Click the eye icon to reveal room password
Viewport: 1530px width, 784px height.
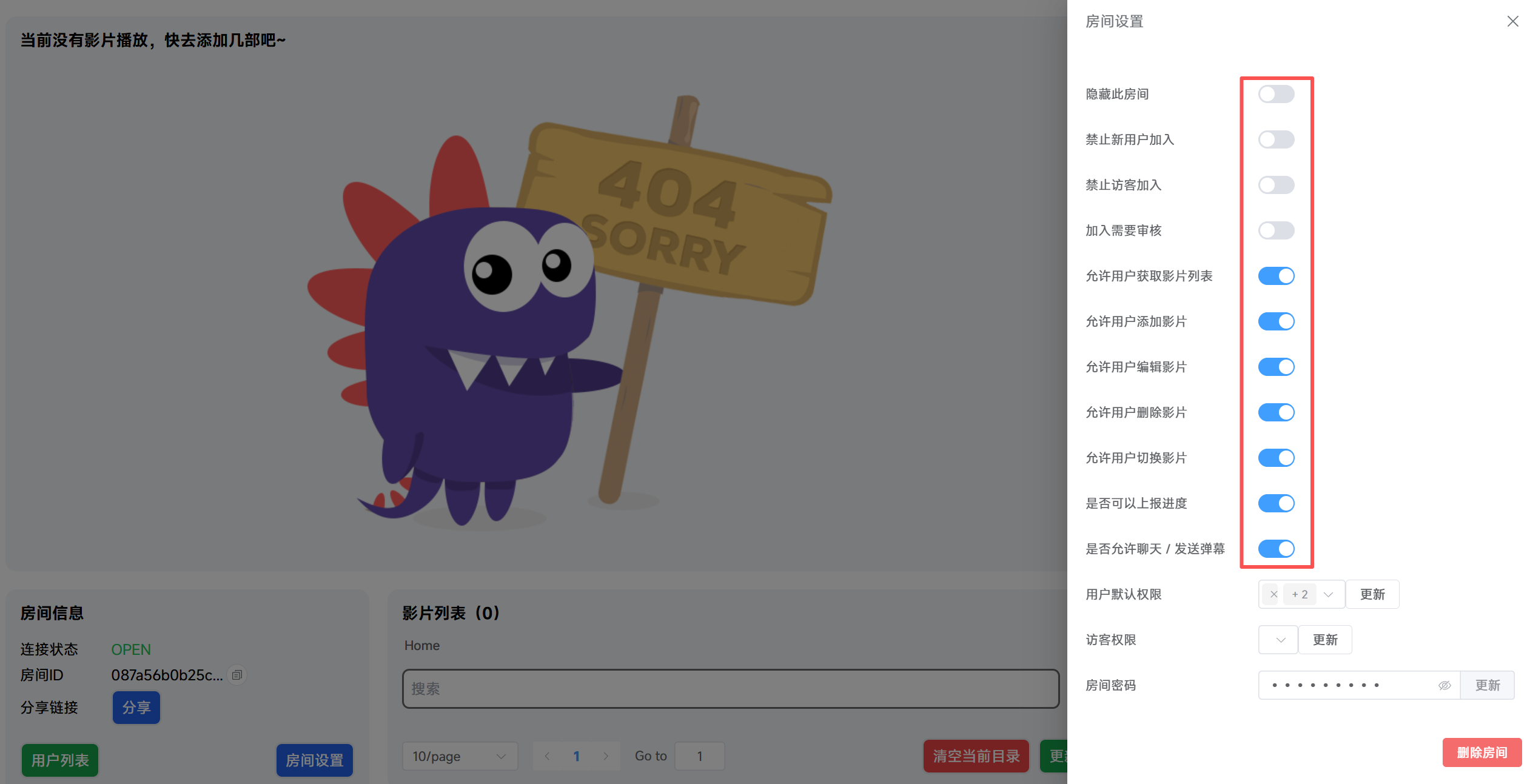[1444, 685]
